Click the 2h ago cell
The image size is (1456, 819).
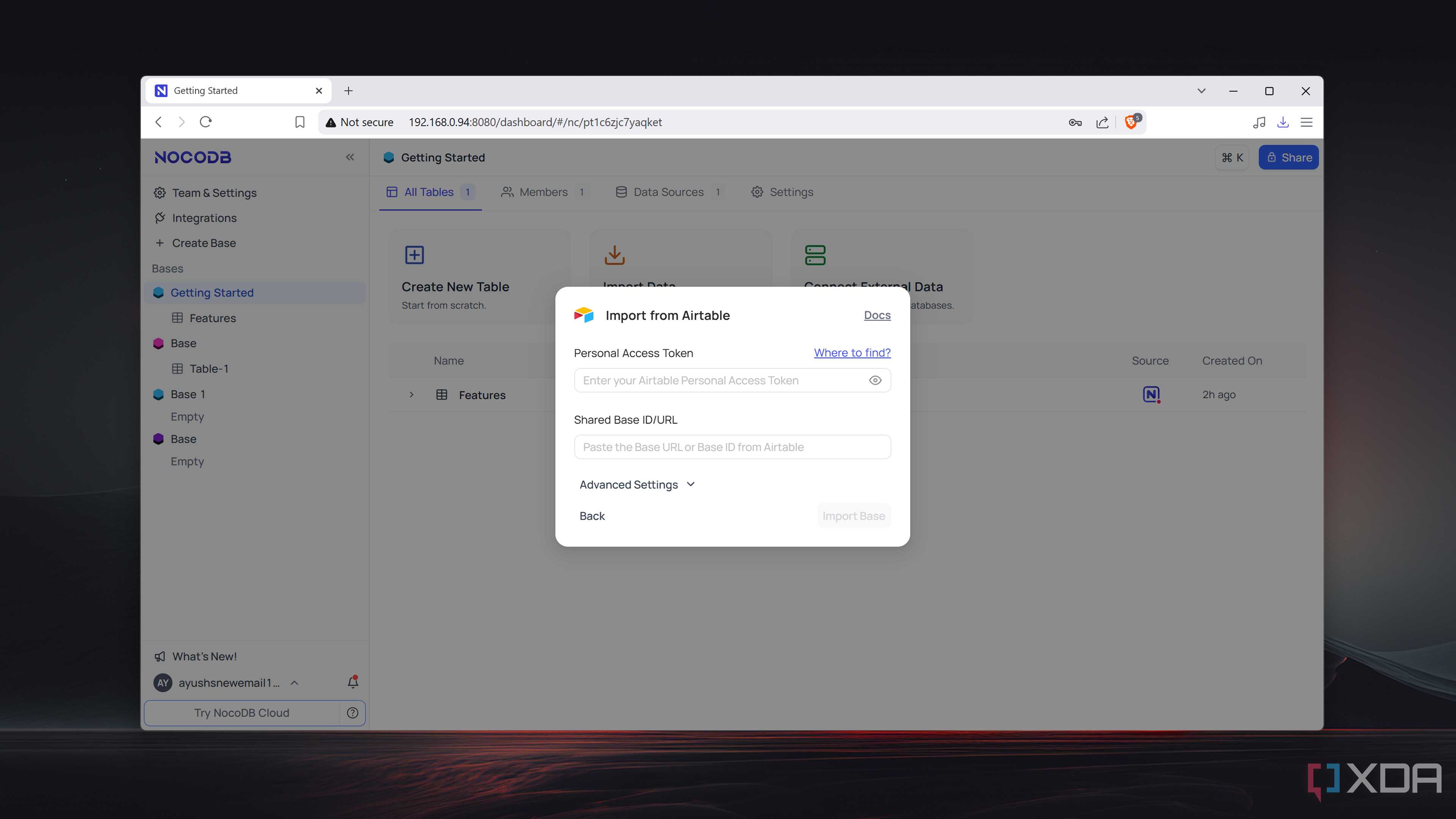(x=1219, y=394)
